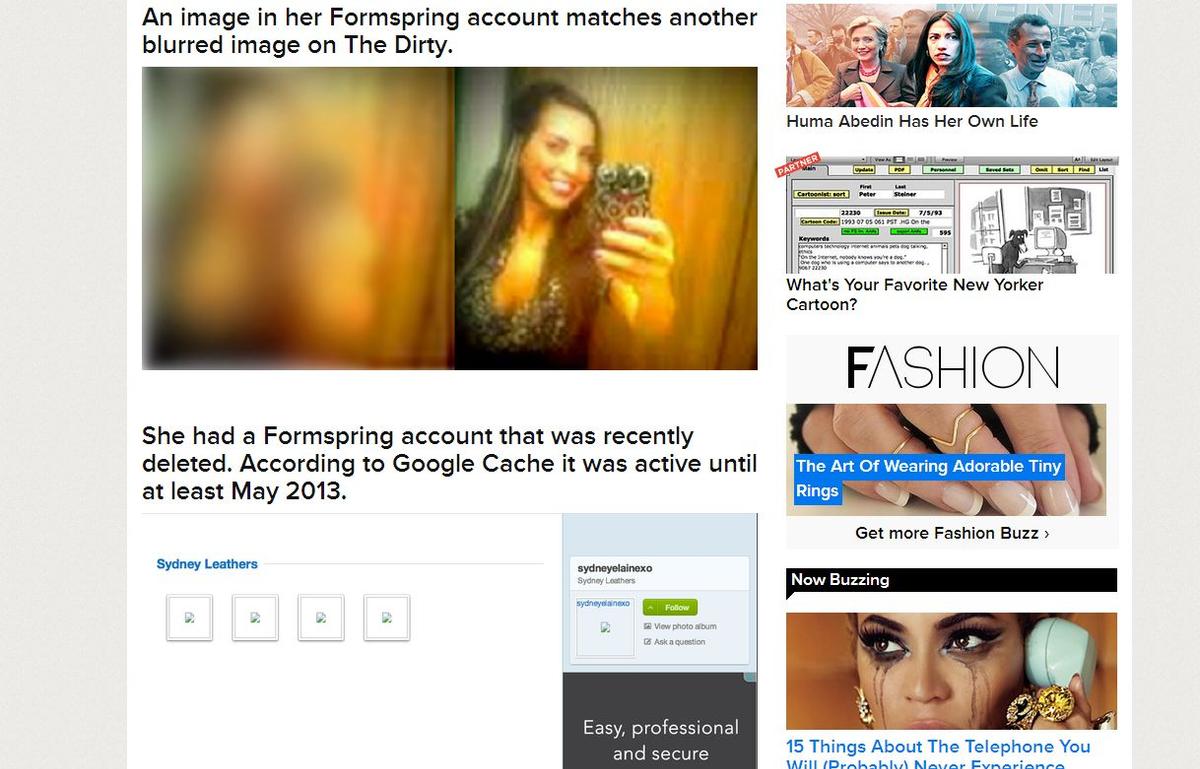Viewport: 1200px width, 769px height.
Task: Open Get more Fashion Buzz link
Action: (x=952, y=533)
